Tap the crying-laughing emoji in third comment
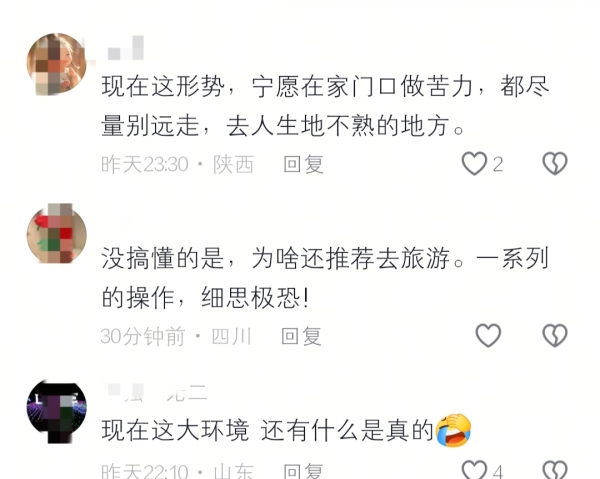This screenshot has height=479, width=600. (x=453, y=430)
